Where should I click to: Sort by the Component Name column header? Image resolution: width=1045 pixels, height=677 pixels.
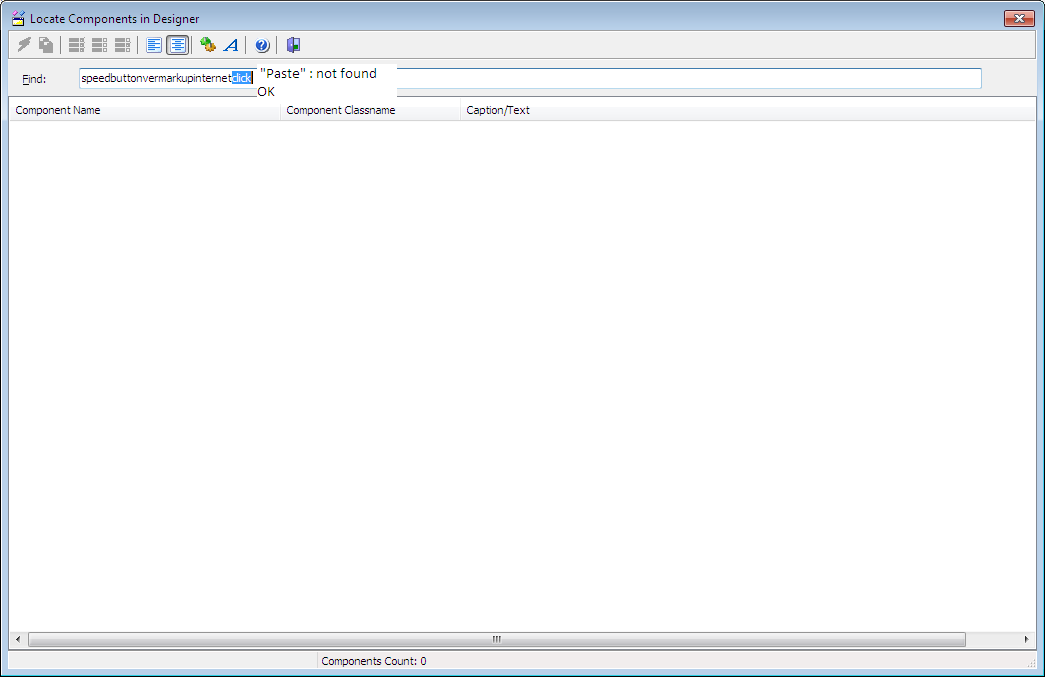coord(145,110)
